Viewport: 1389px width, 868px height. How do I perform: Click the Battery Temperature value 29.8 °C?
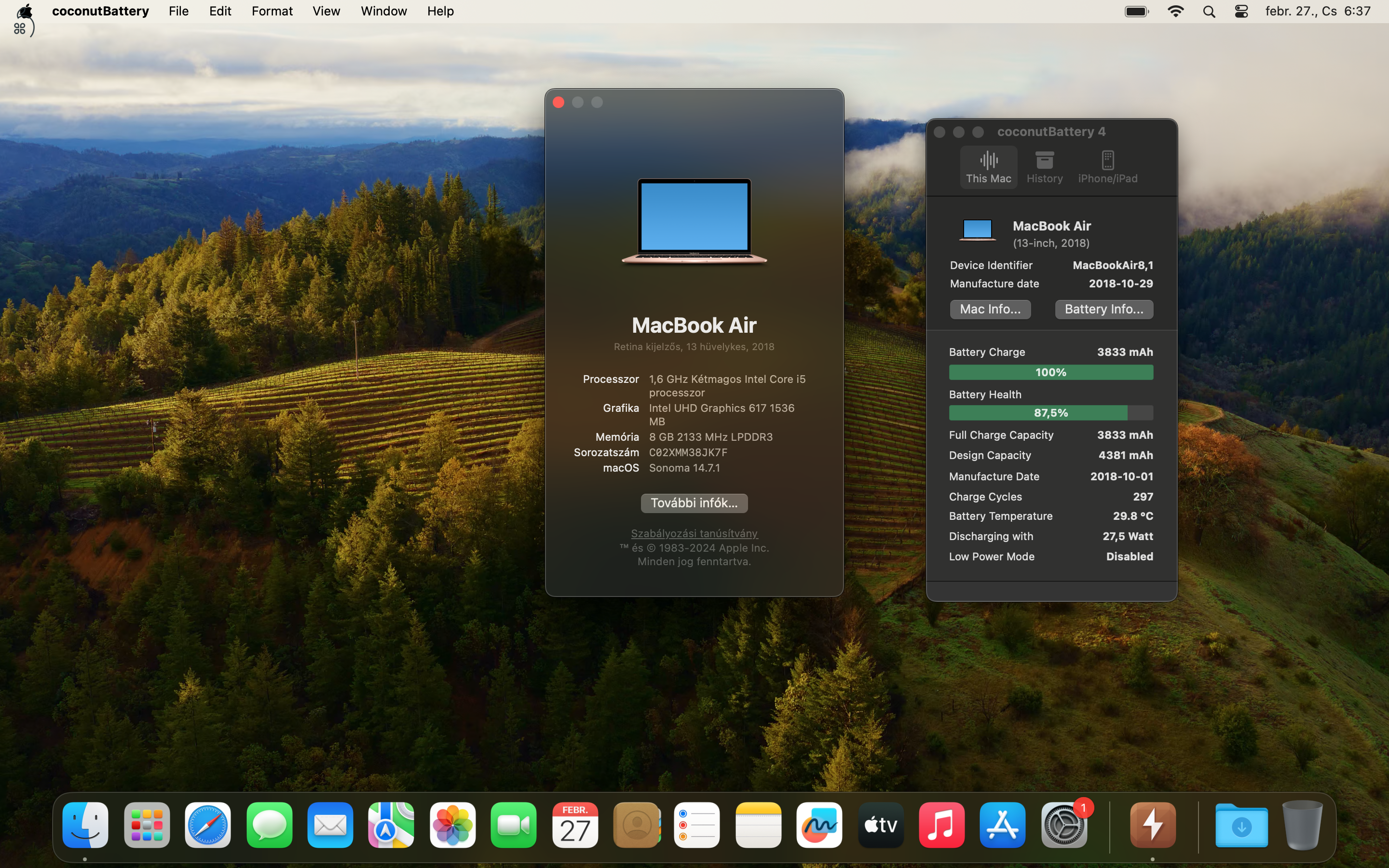(x=1132, y=516)
